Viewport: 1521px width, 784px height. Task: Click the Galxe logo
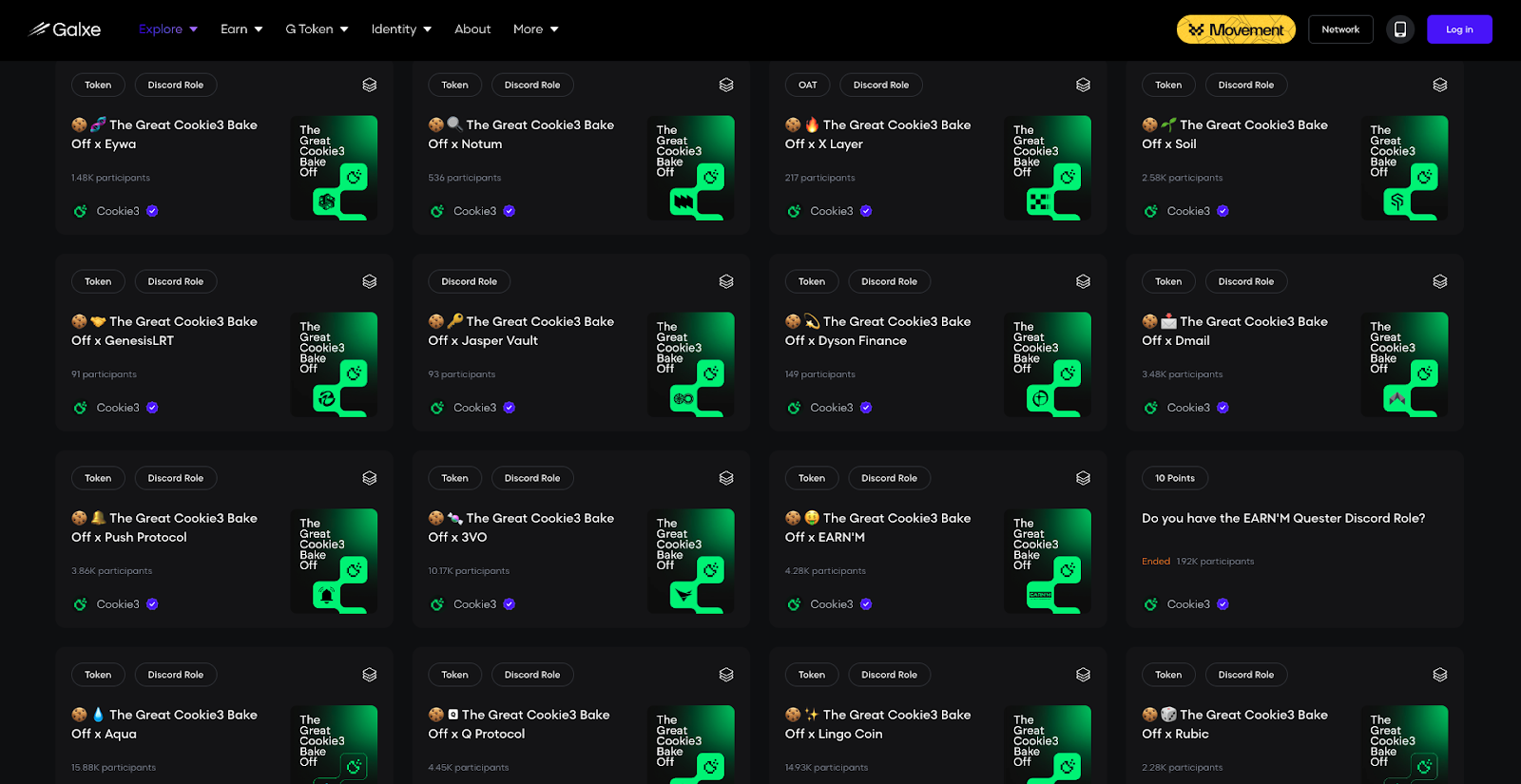[65, 29]
